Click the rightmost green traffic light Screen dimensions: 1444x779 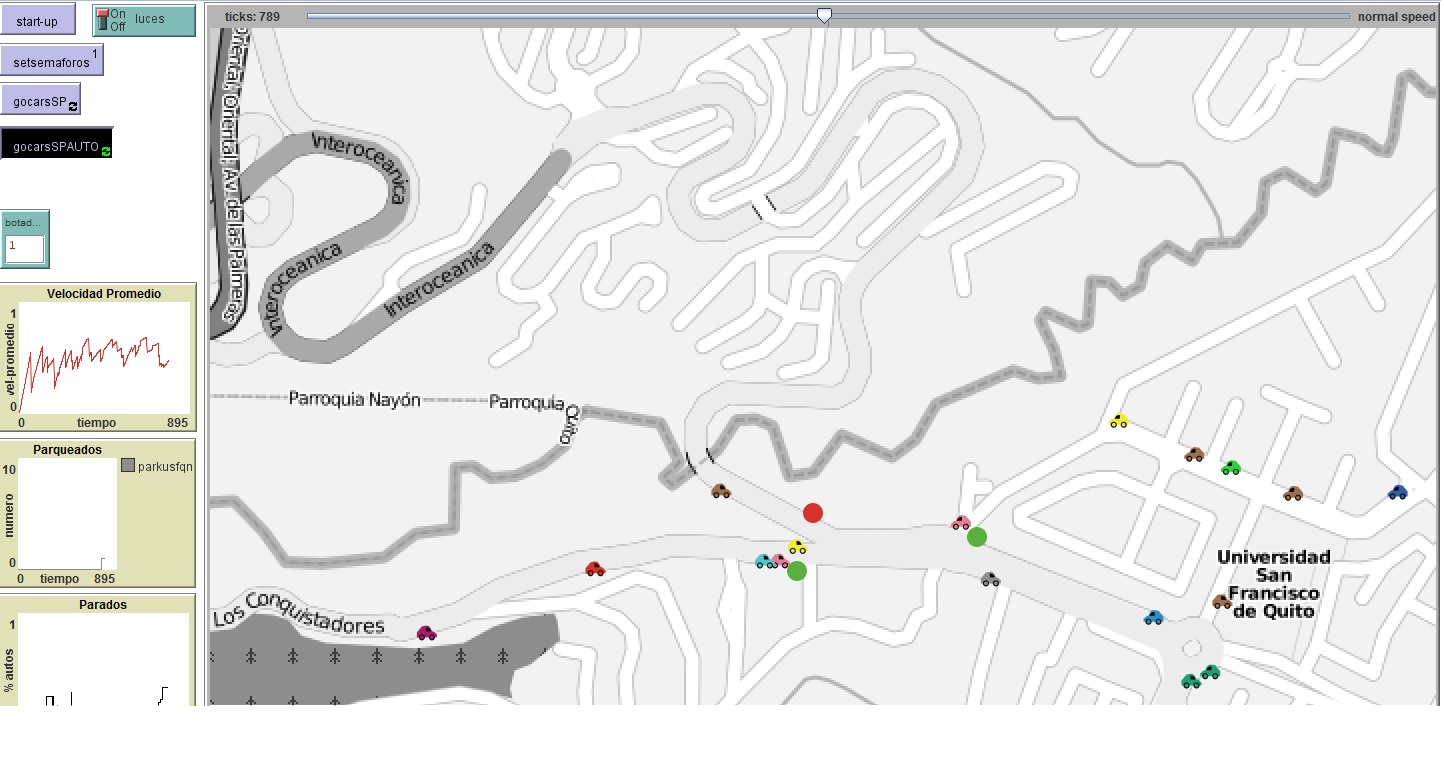tap(977, 537)
